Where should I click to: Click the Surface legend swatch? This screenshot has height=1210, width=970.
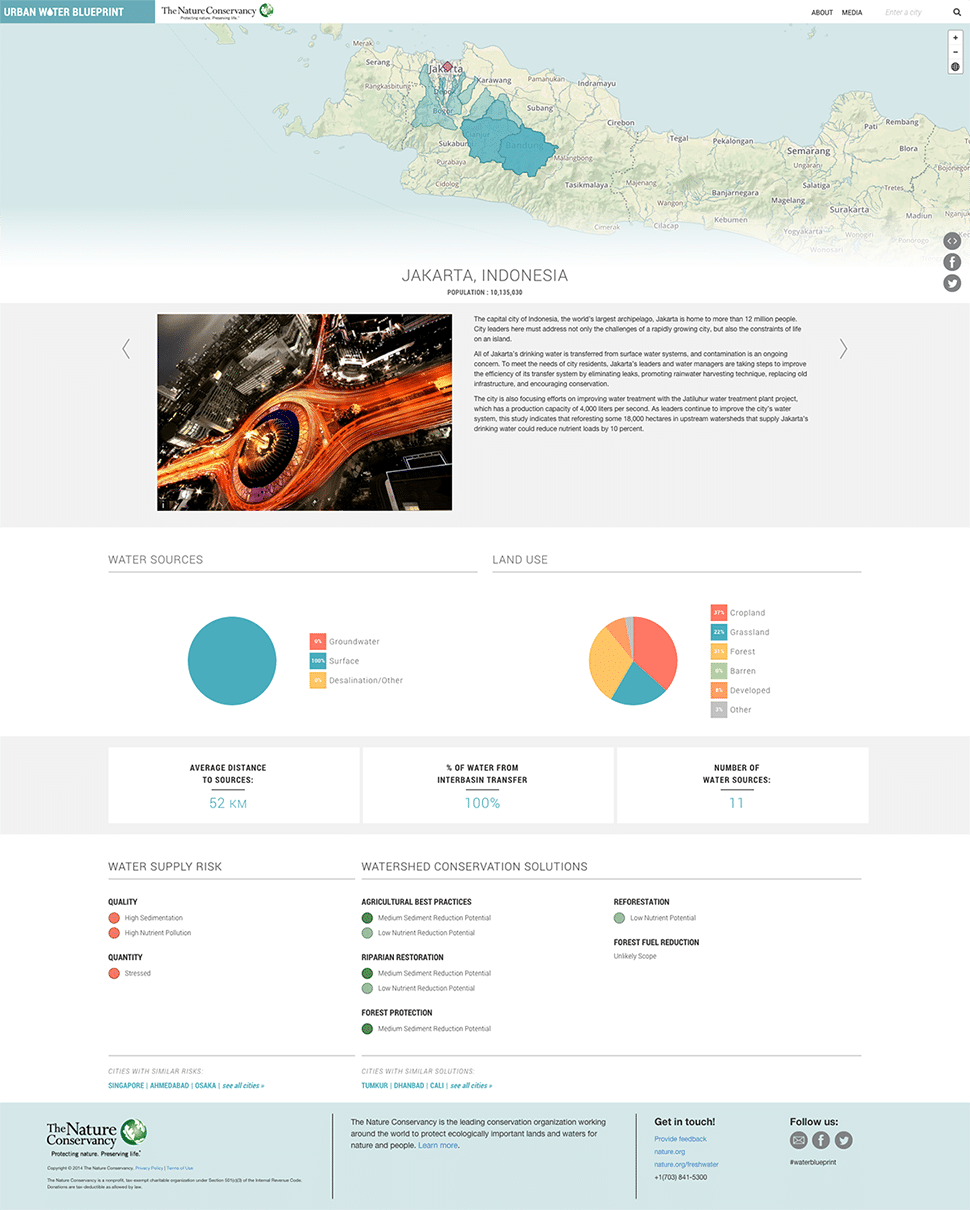(x=317, y=661)
